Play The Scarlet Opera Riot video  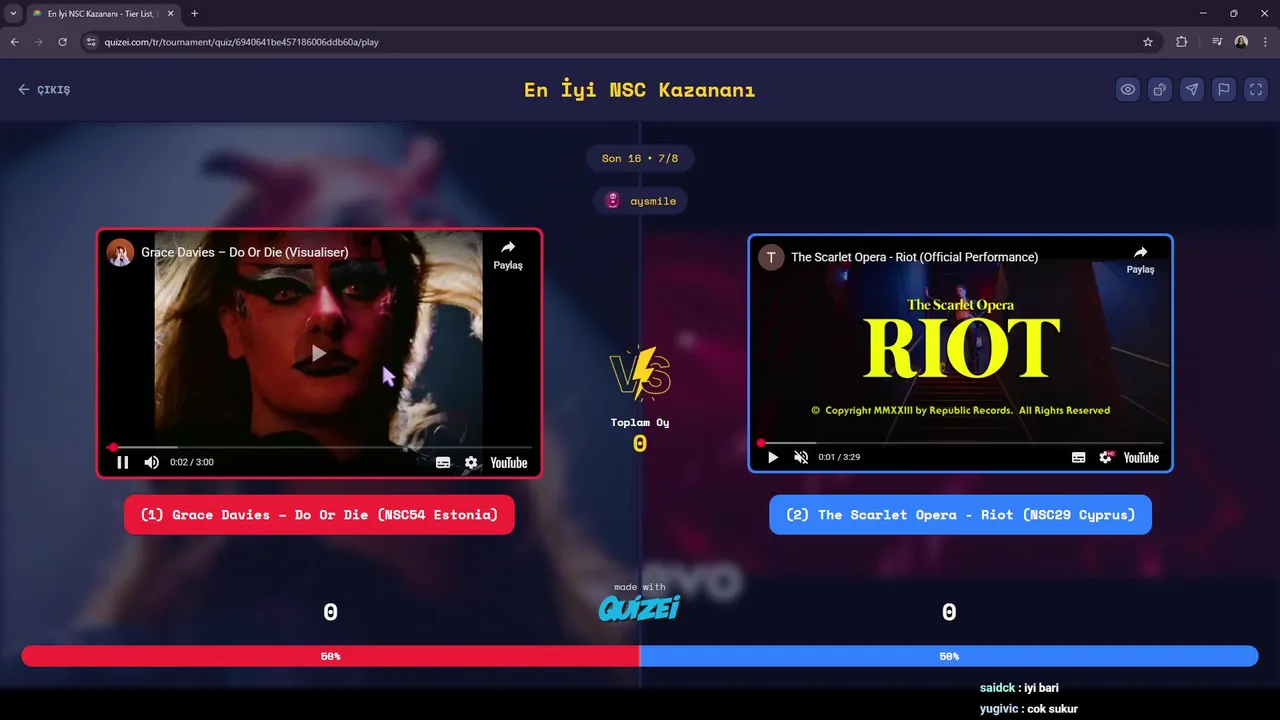pos(772,457)
